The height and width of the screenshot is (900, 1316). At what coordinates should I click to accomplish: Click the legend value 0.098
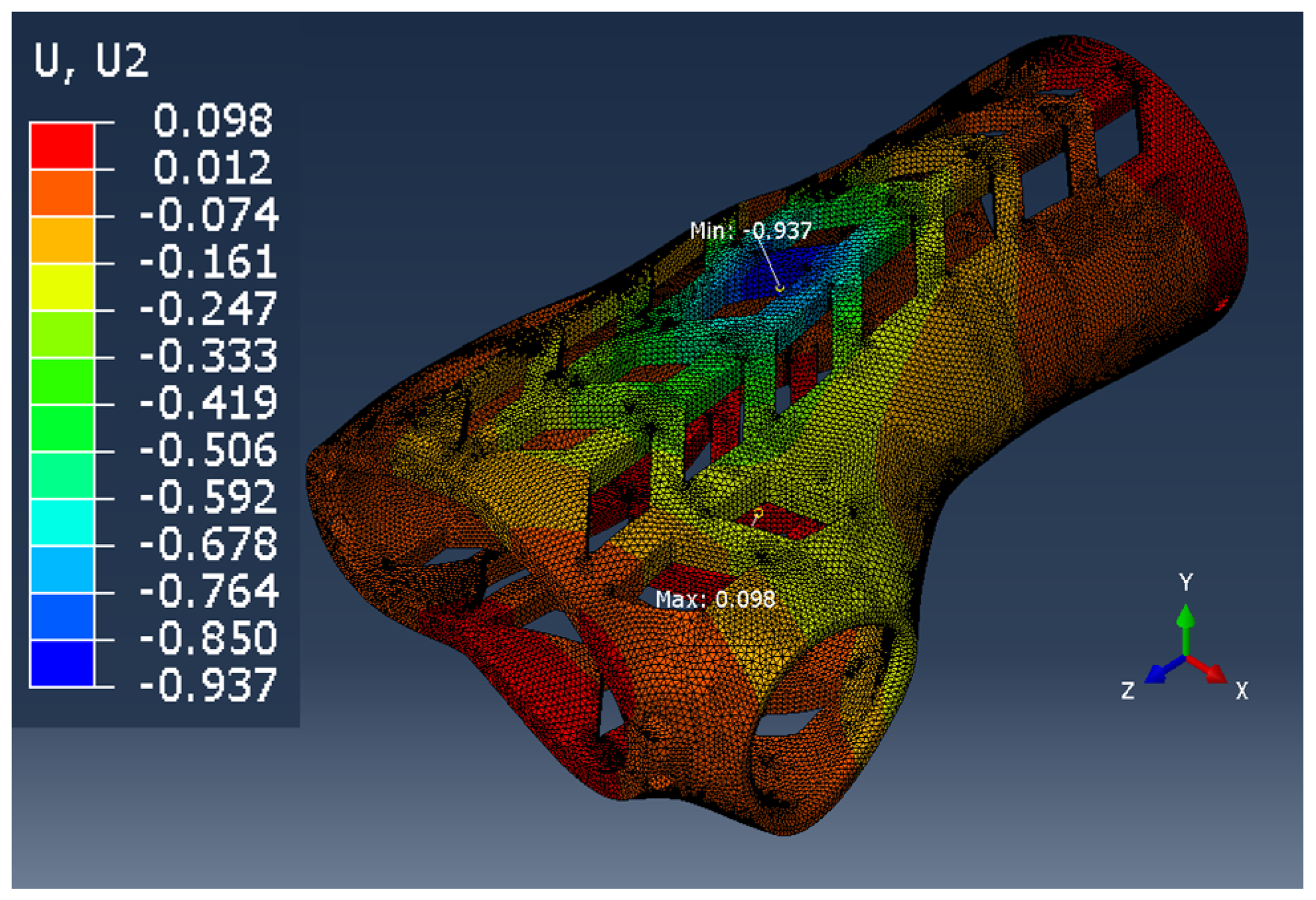[212, 121]
